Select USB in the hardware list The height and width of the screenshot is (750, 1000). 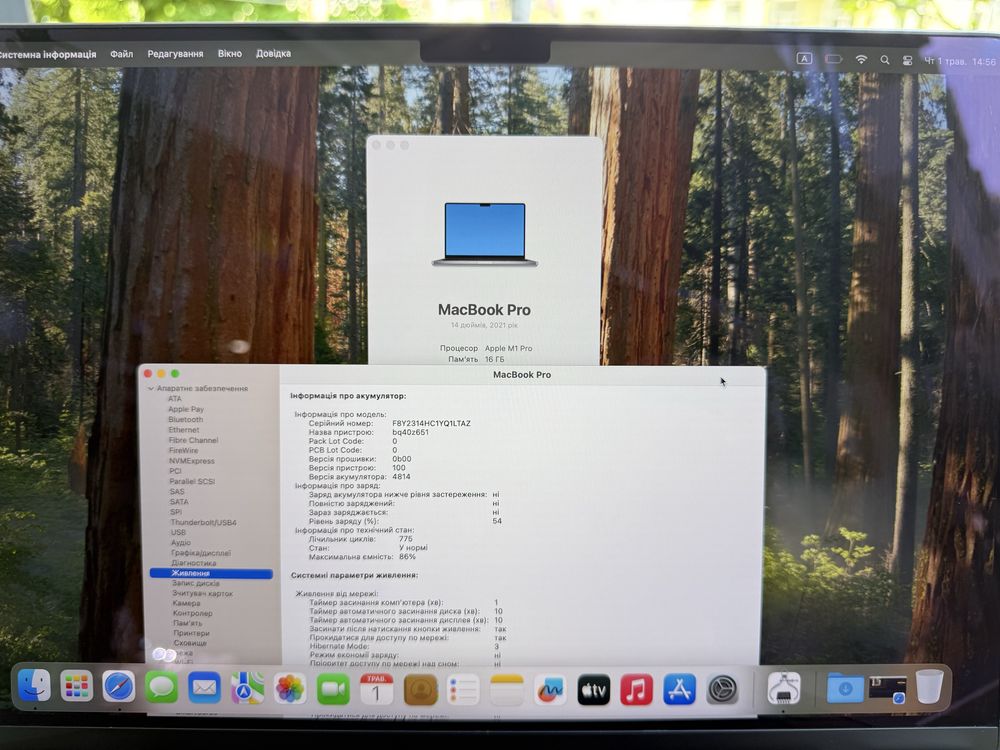pos(178,532)
